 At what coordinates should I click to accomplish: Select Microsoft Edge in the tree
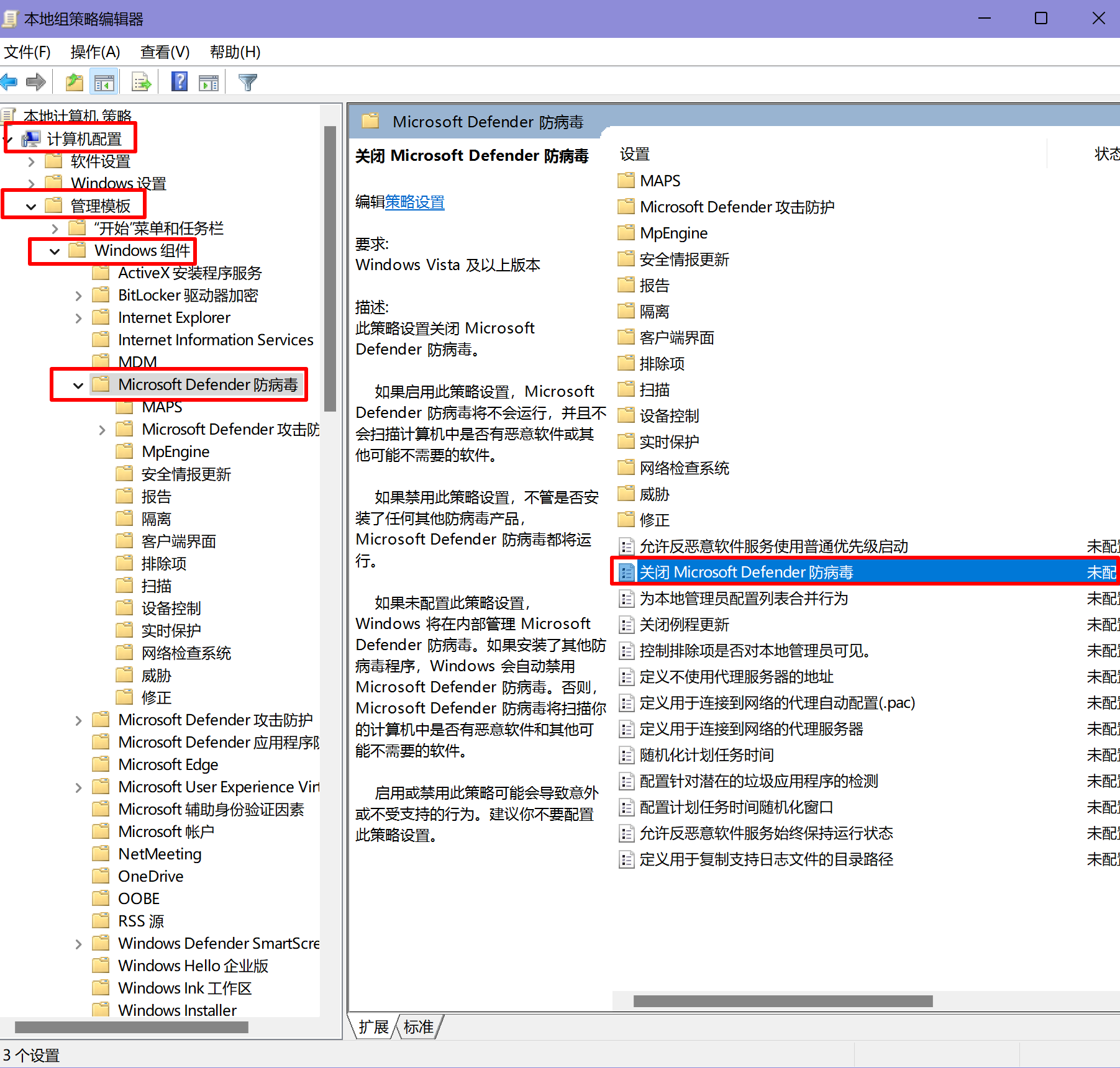point(168,764)
